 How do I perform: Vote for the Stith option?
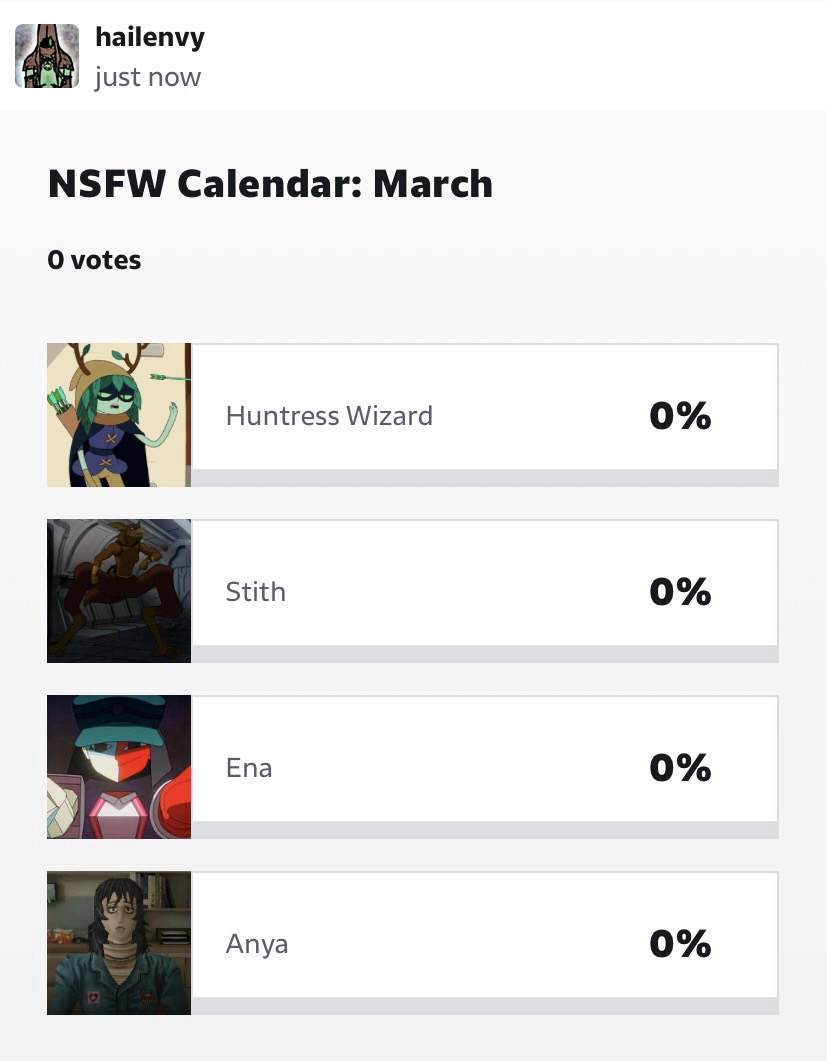click(256, 591)
